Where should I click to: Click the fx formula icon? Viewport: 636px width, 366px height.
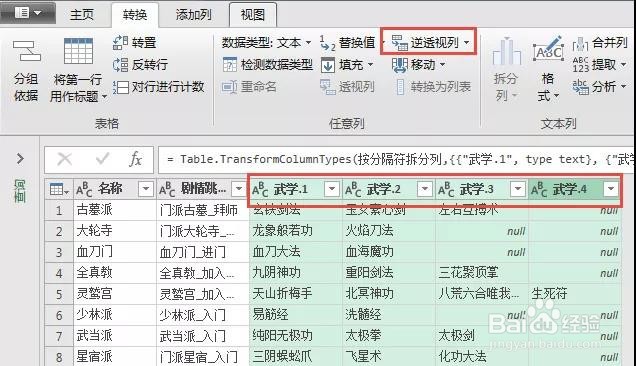tap(135, 159)
